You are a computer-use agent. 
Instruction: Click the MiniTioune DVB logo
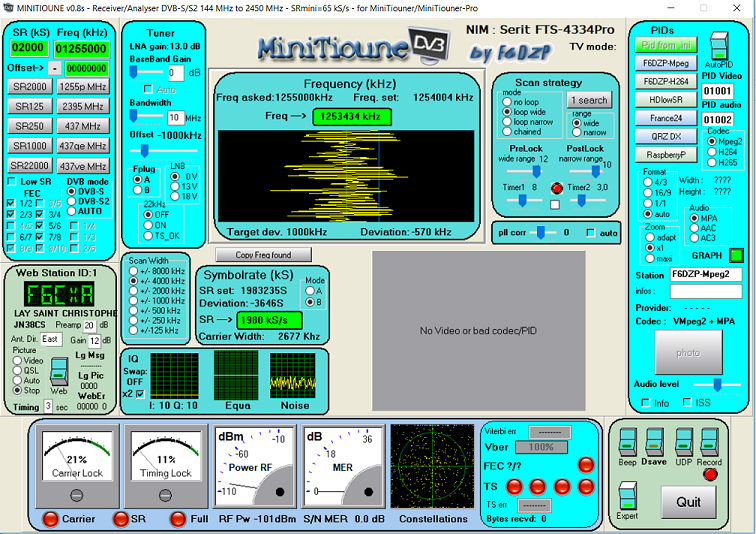(353, 47)
